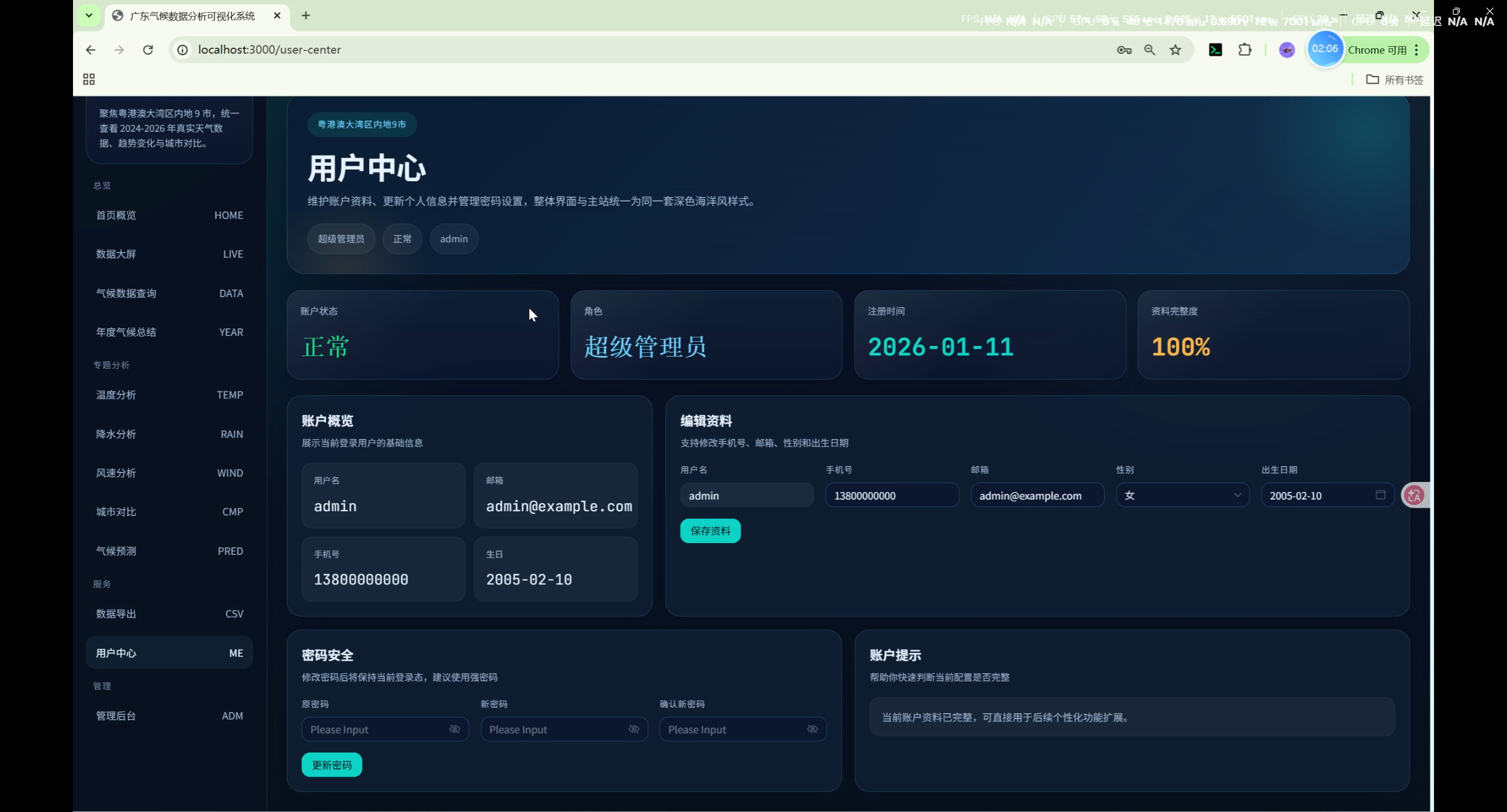The height and width of the screenshot is (812, 1507).
Task: Open the password manager key icon
Action: click(x=1124, y=50)
